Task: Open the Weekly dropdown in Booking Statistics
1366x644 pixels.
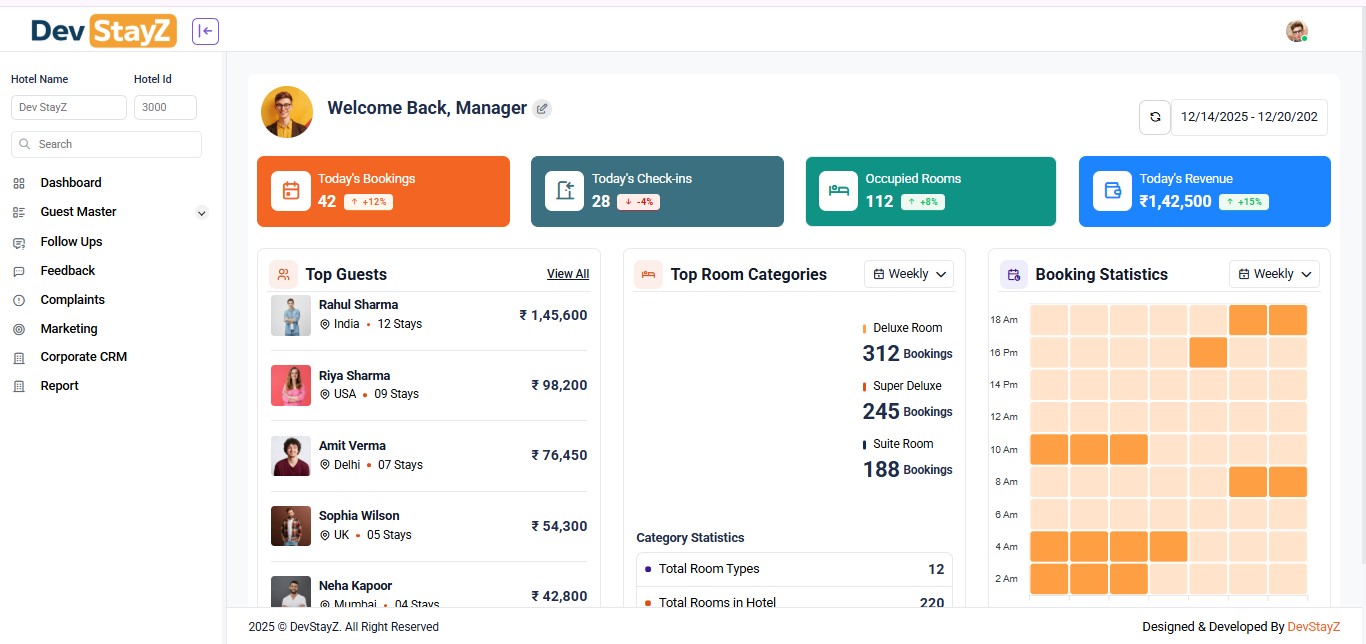Action: (1274, 273)
